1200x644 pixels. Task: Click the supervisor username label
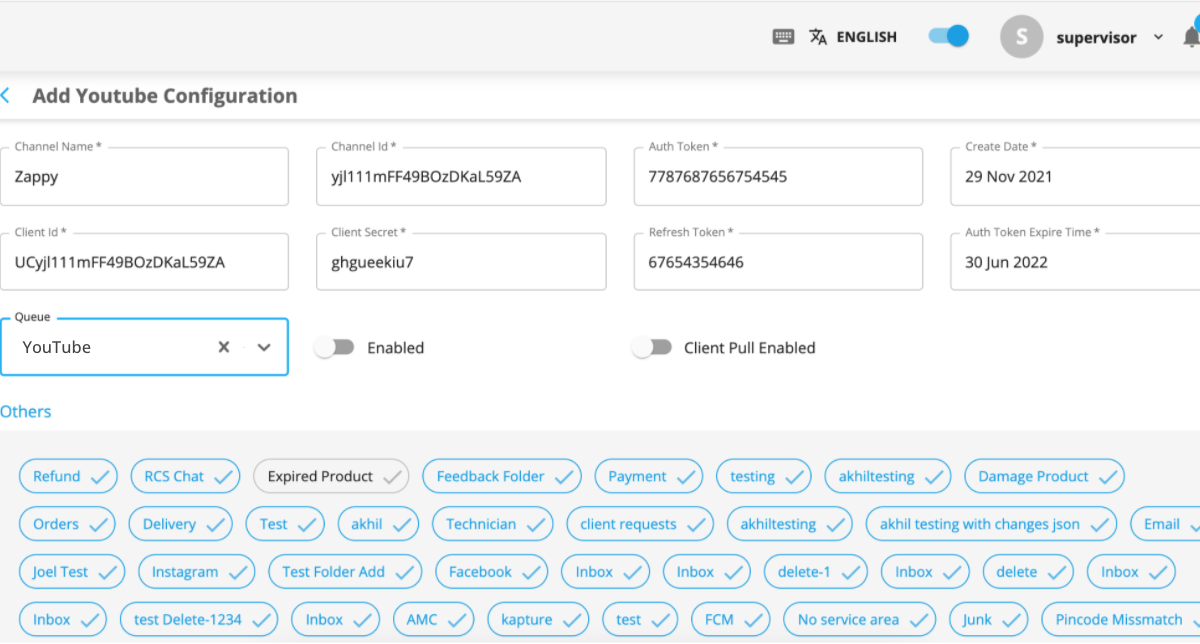pyautogui.click(x=1096, y=37)
